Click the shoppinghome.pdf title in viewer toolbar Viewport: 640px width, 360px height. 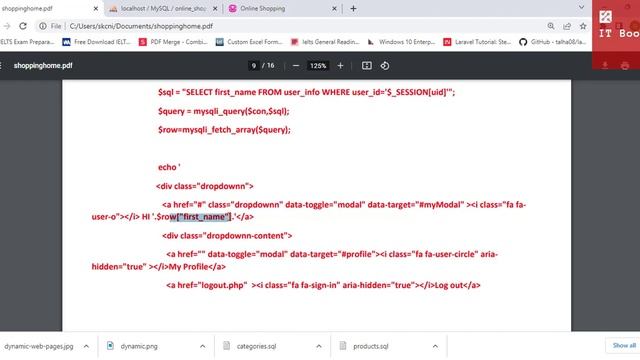click(43, 65)
